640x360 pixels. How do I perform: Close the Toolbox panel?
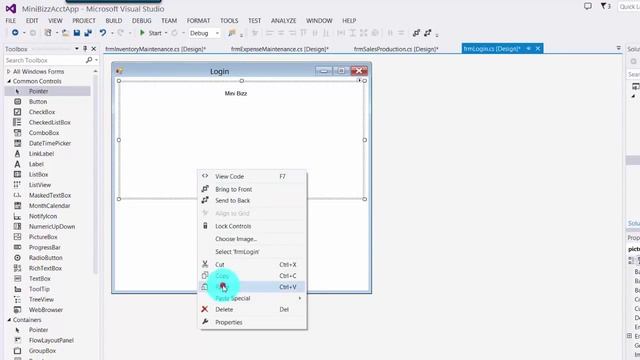tap(93, 49)
